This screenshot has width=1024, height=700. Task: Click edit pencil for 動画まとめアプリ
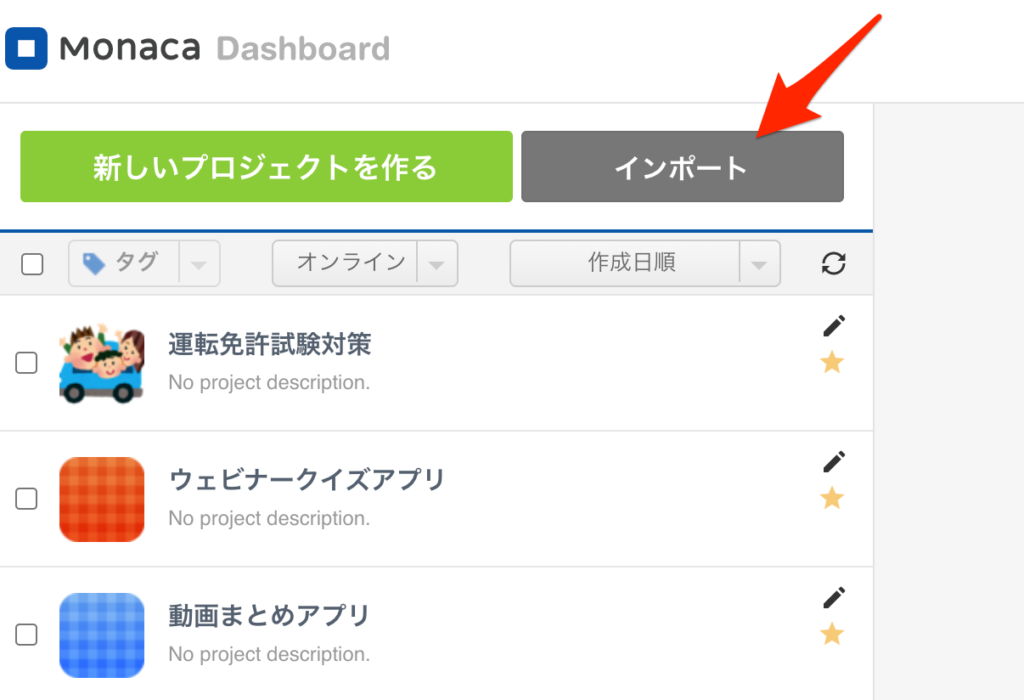pyautogui.click(x=834, y=598)
